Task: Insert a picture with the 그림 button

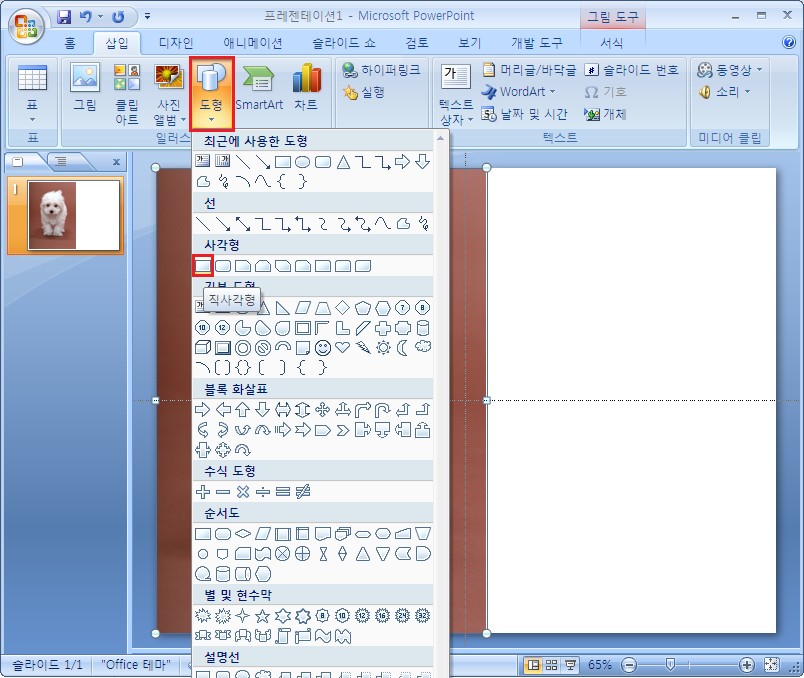Action: [x=85, y=87]
